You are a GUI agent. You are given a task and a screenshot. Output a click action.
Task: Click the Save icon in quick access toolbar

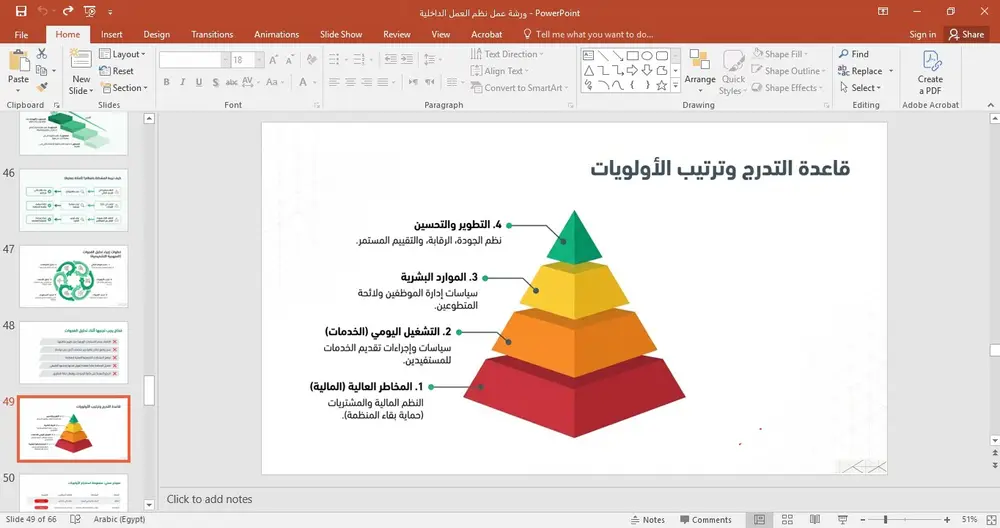(x=21, y=11)
